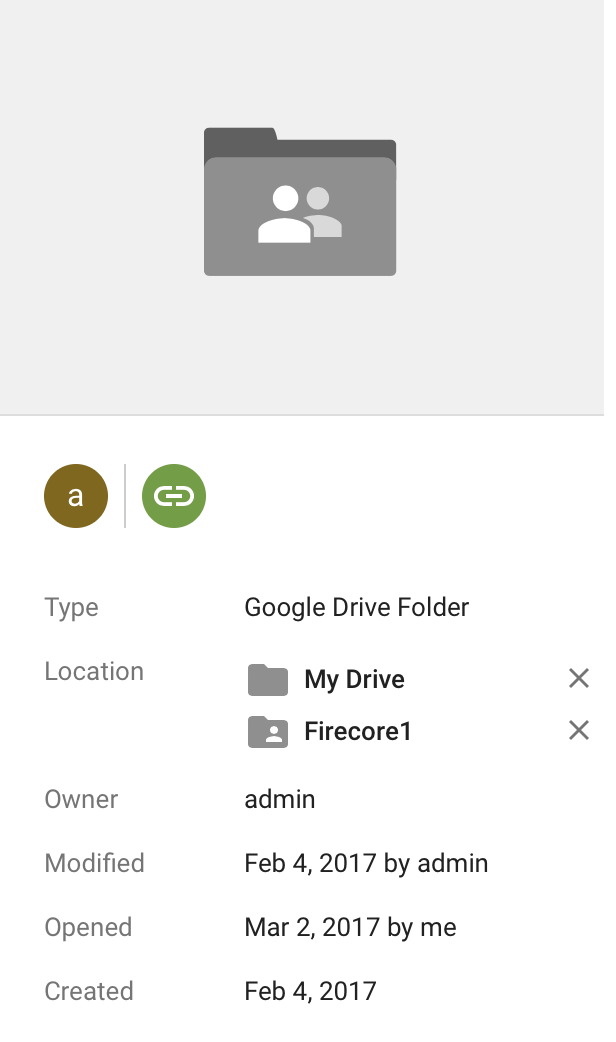Click the green link sharing icon
Viewport: 616px width, 1042px height.
tap(174, 496)
